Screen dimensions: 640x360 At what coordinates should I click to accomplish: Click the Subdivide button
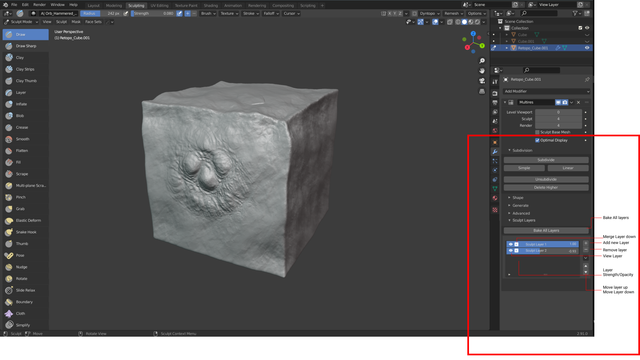(546, 160)
